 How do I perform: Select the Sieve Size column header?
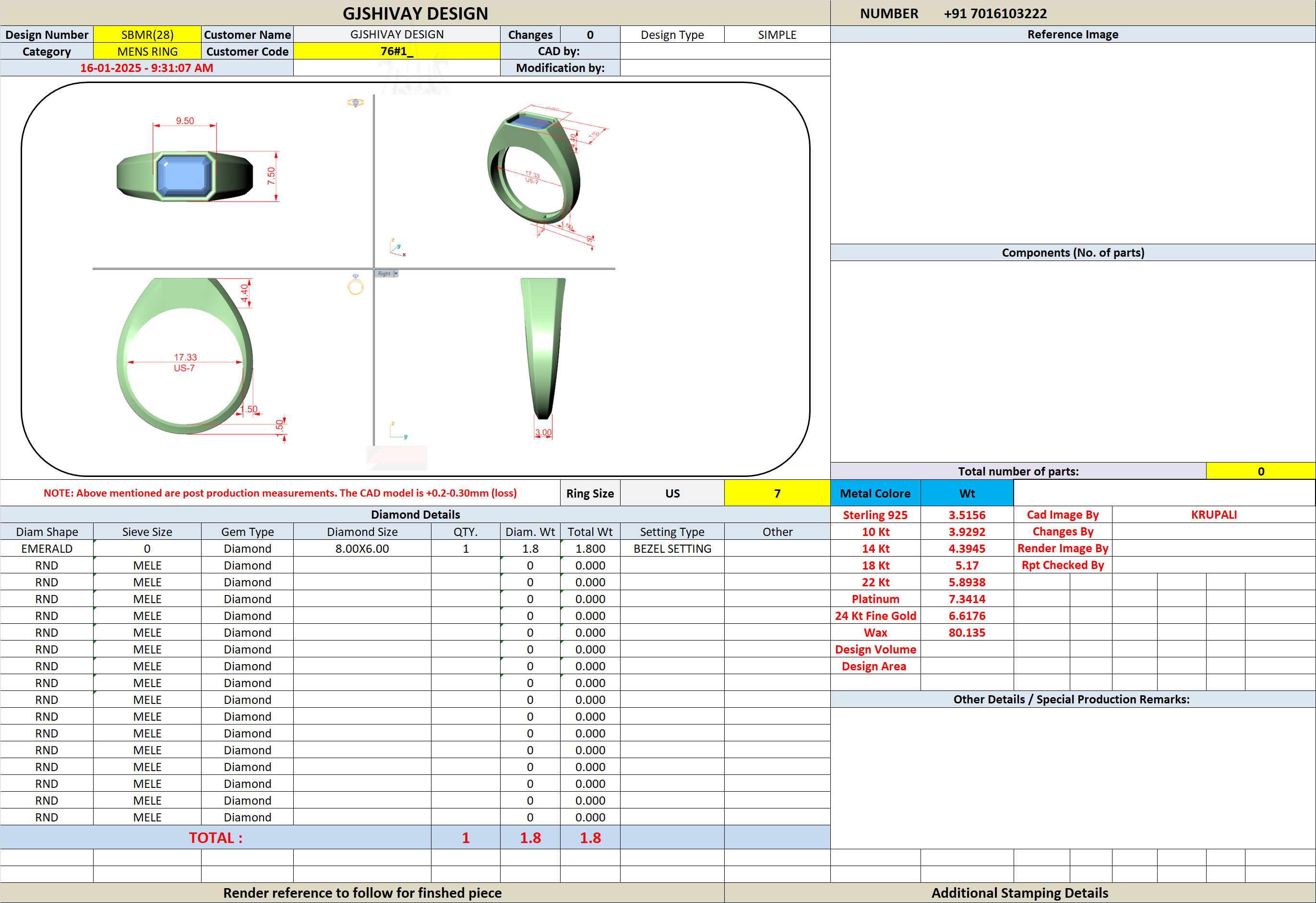pos(147,532)
